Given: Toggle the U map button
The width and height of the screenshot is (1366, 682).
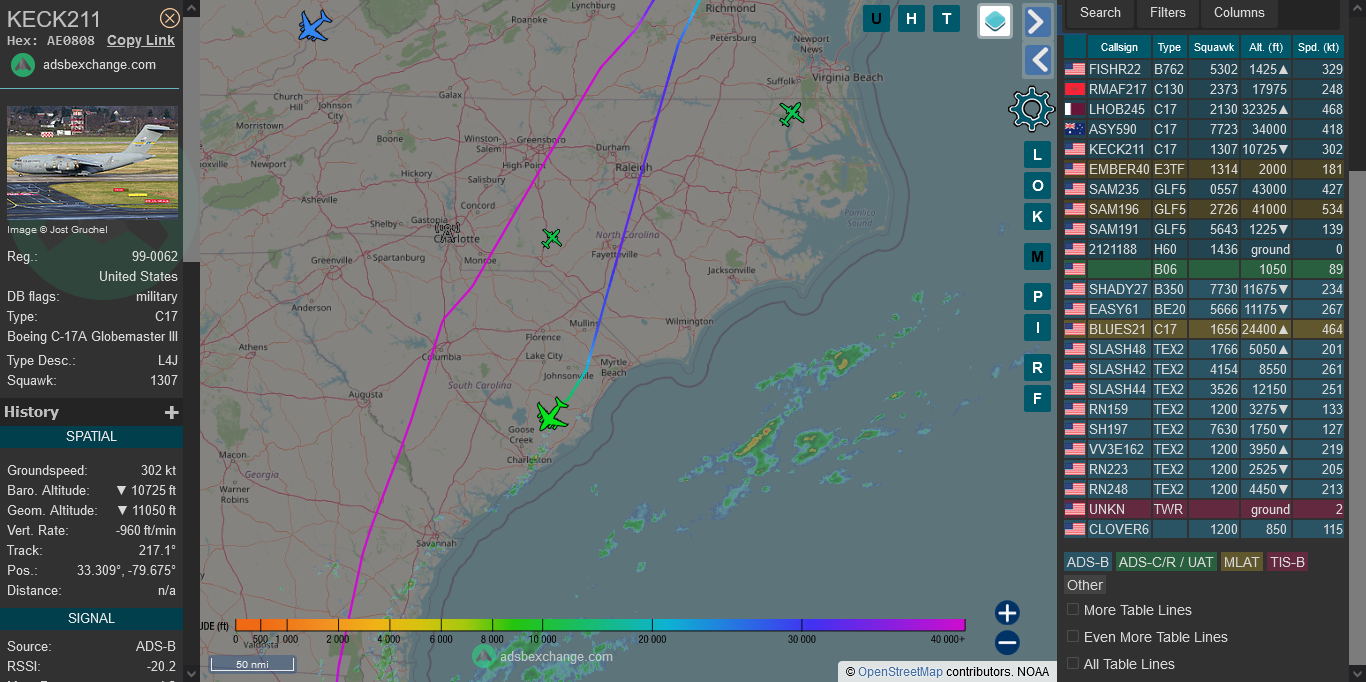Looking at the screenshot, I should 877,18.
